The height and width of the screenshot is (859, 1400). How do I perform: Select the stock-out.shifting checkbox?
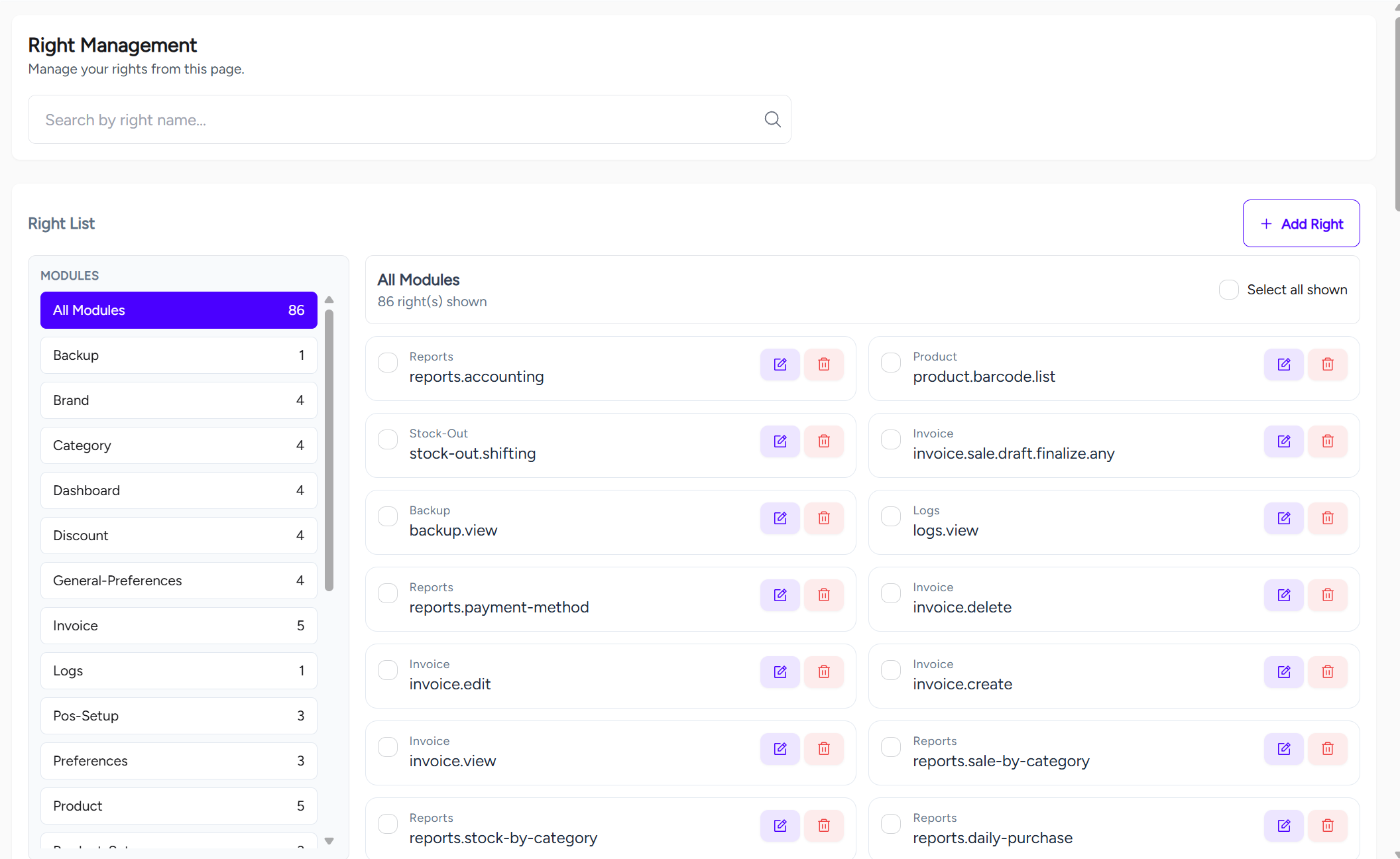(388, 439)
